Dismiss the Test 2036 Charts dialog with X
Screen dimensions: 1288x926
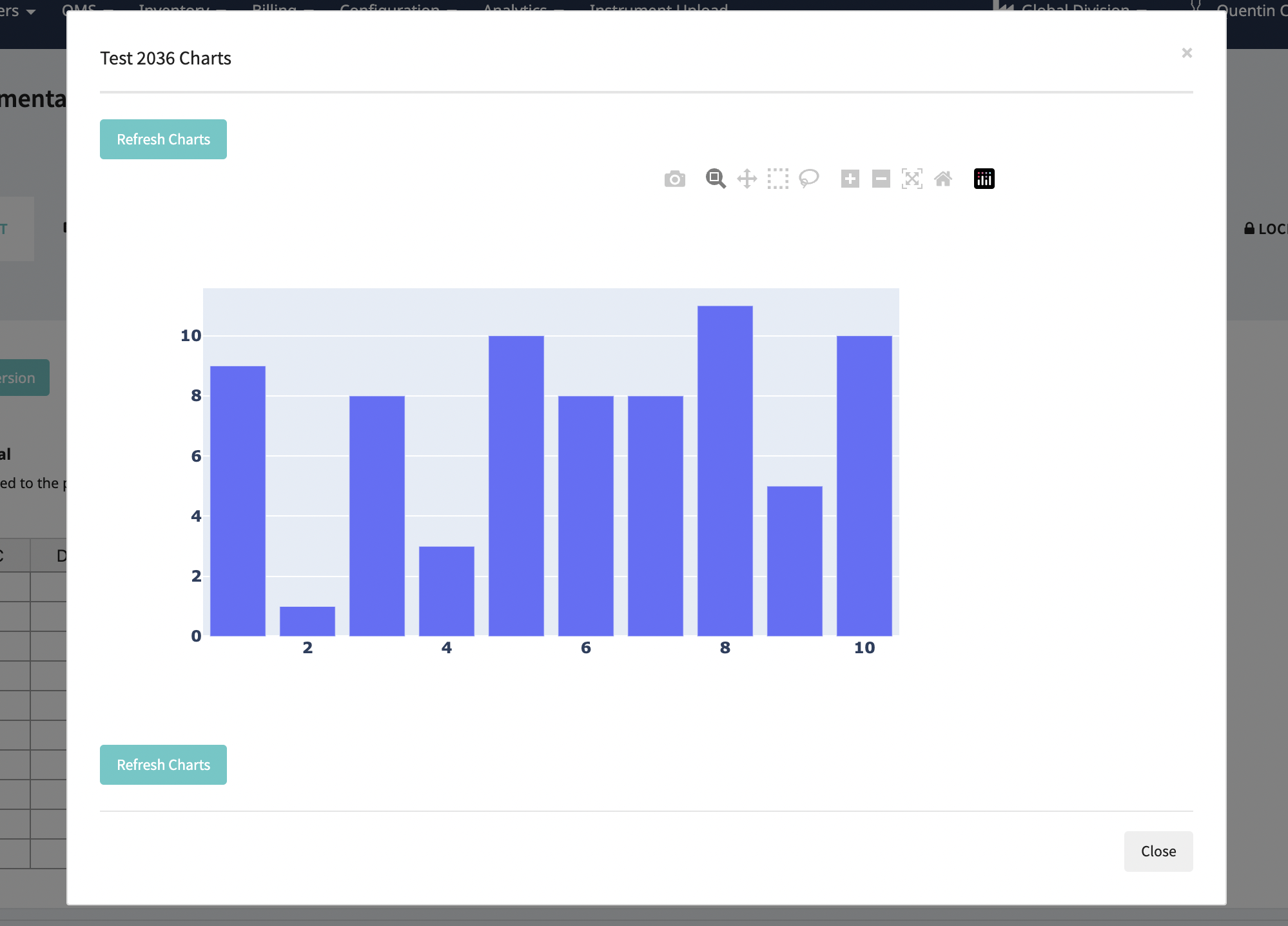[x=1187, y=53]
